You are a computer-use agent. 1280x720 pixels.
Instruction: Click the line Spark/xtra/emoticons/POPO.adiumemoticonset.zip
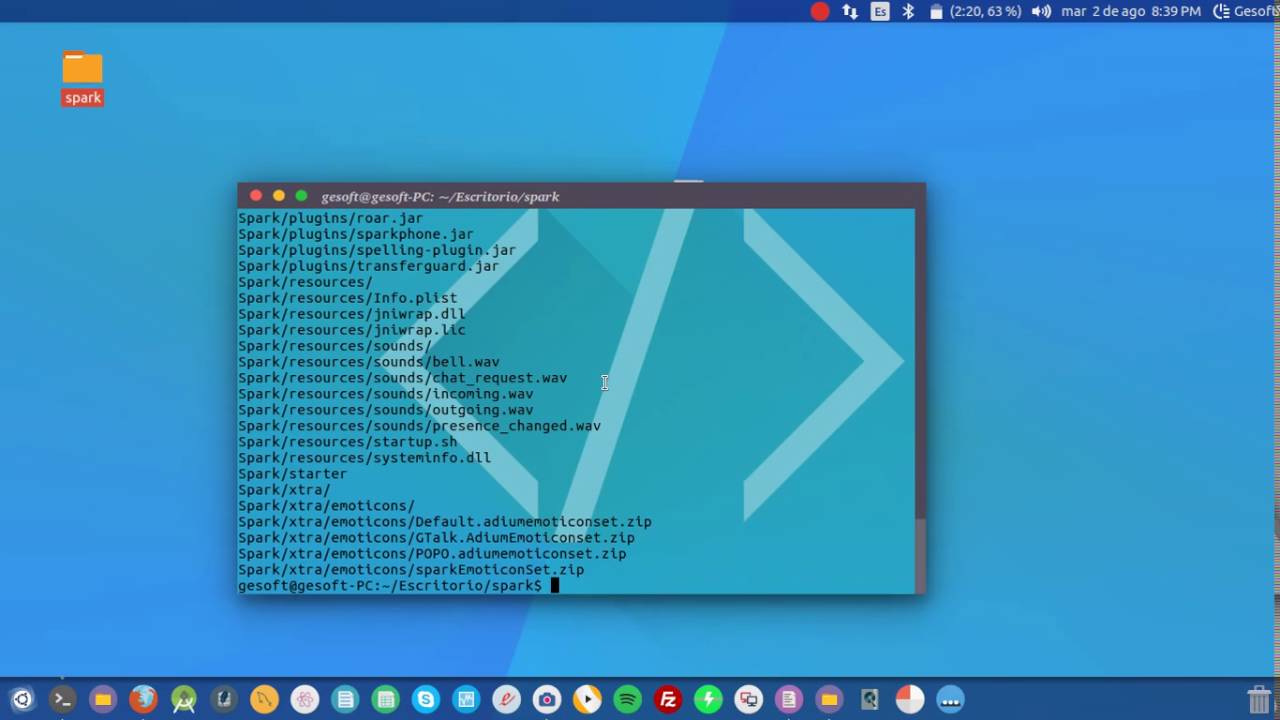click(x=432, y=554)
